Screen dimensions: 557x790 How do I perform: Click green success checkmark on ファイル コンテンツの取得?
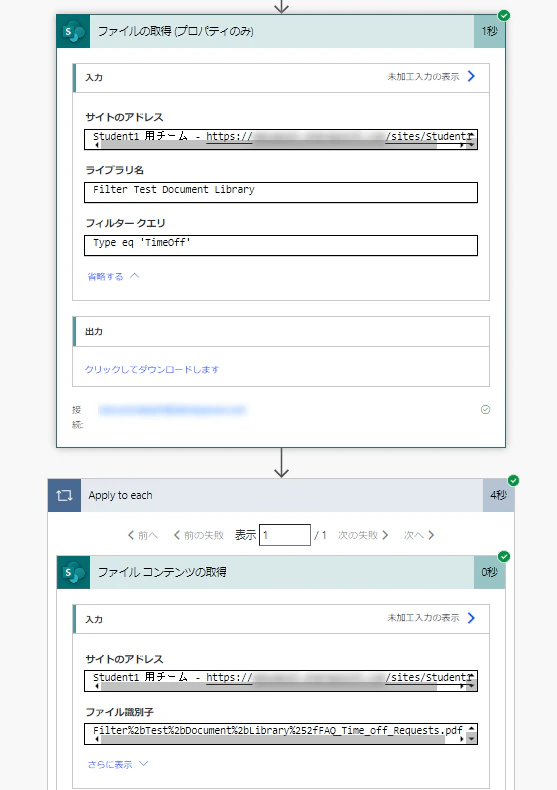tap(504, 556)
